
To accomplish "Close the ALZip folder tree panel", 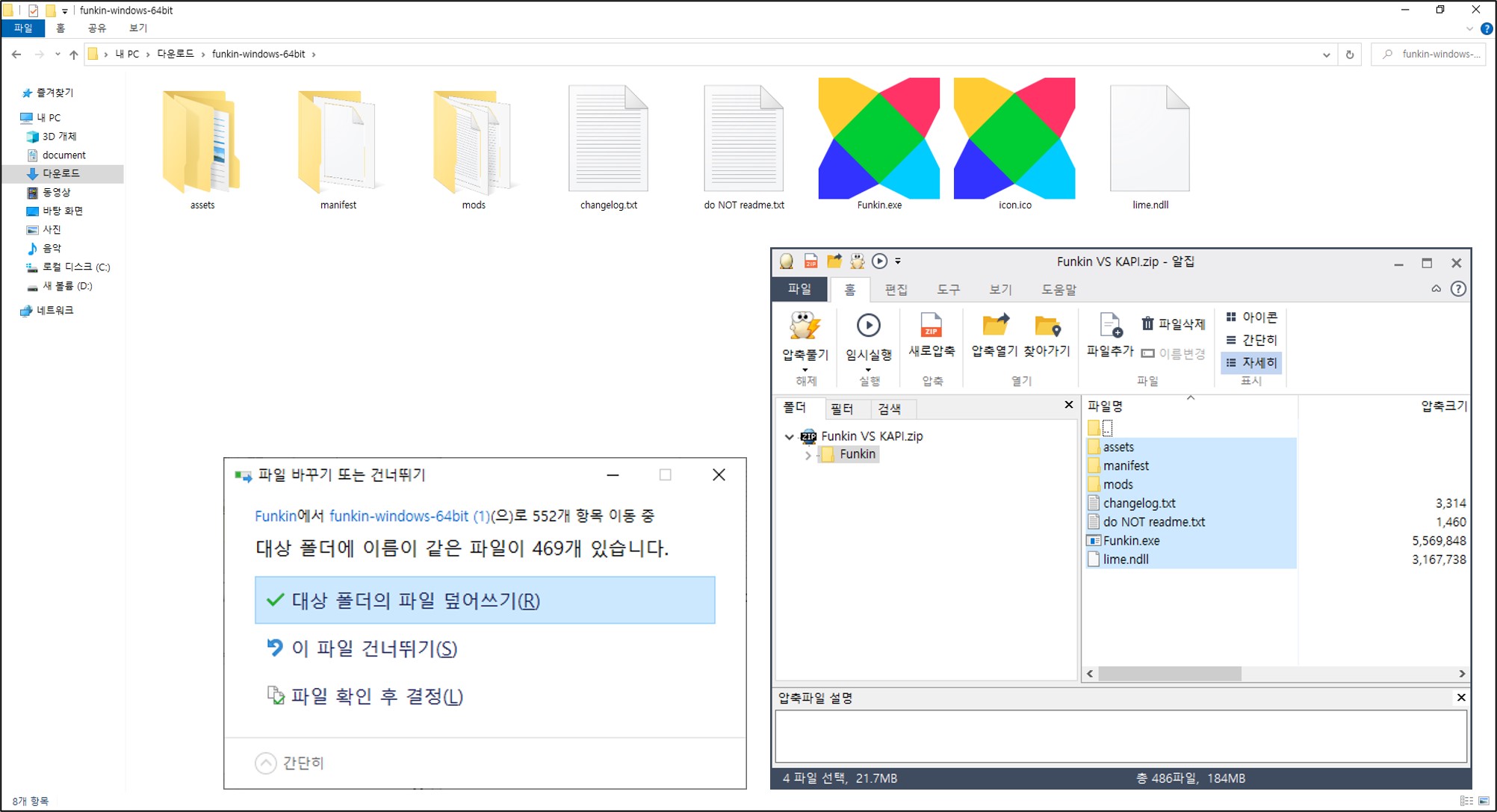I will pos(1068,404).
